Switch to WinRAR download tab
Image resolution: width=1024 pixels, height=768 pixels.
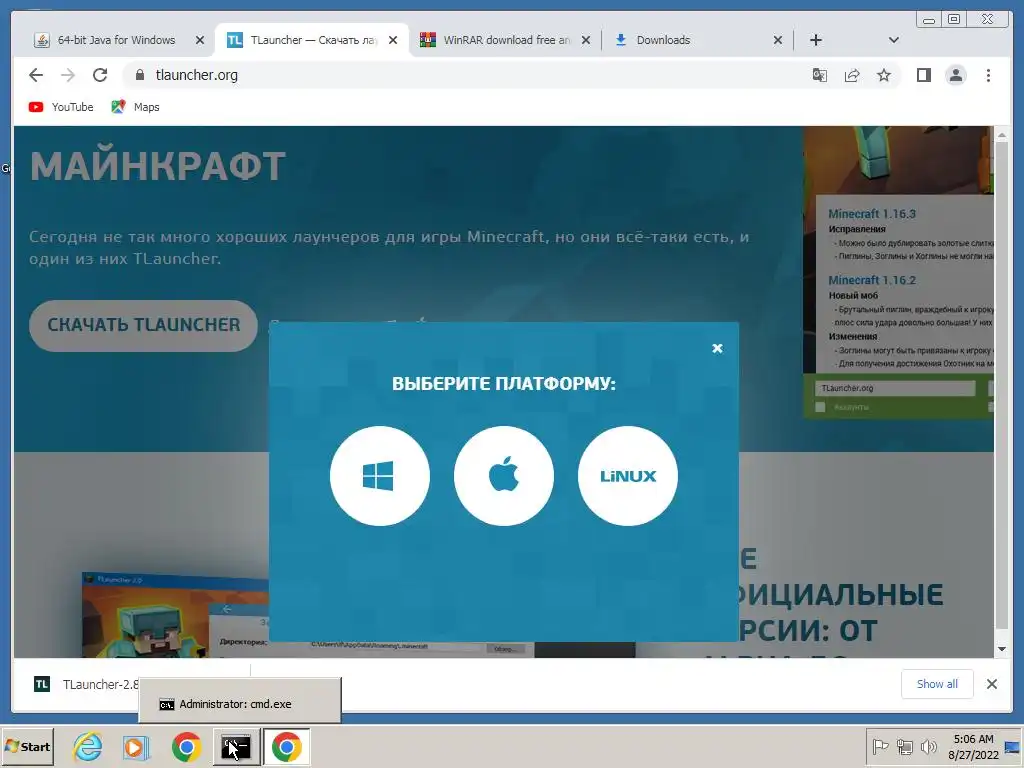point(506,40)
